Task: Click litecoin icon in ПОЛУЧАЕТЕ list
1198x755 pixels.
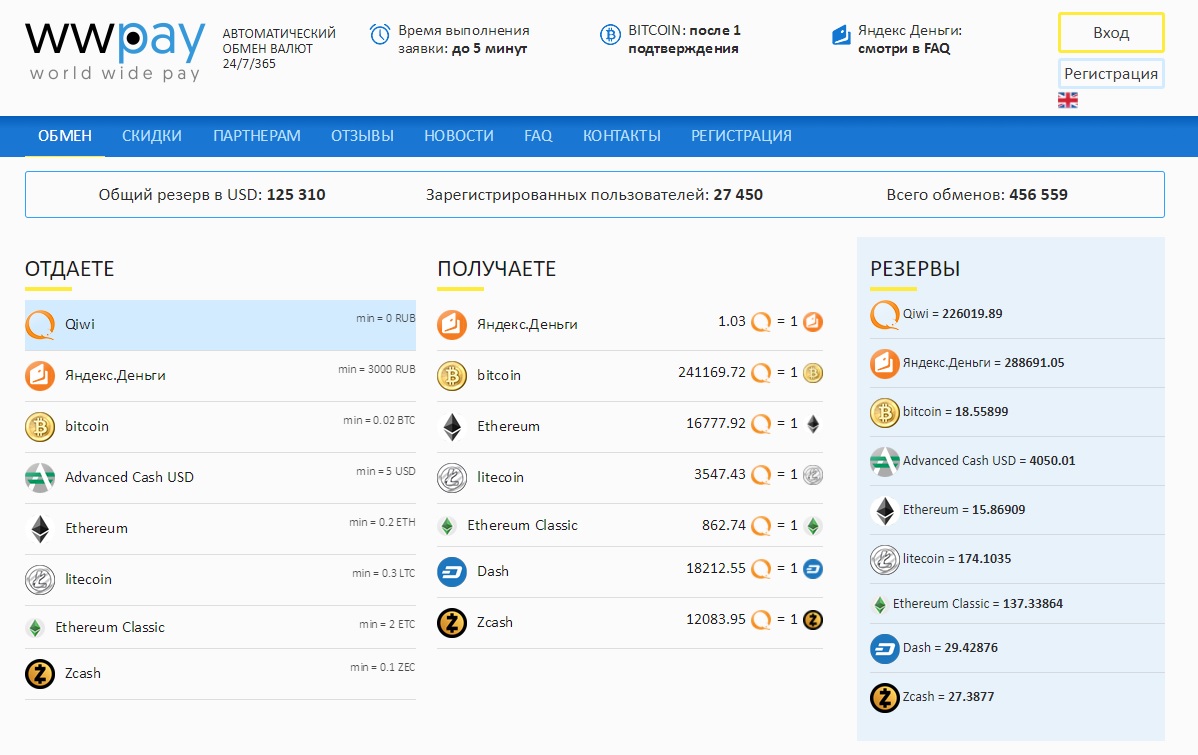Action: pyautogui.click(x=452, y=478)
